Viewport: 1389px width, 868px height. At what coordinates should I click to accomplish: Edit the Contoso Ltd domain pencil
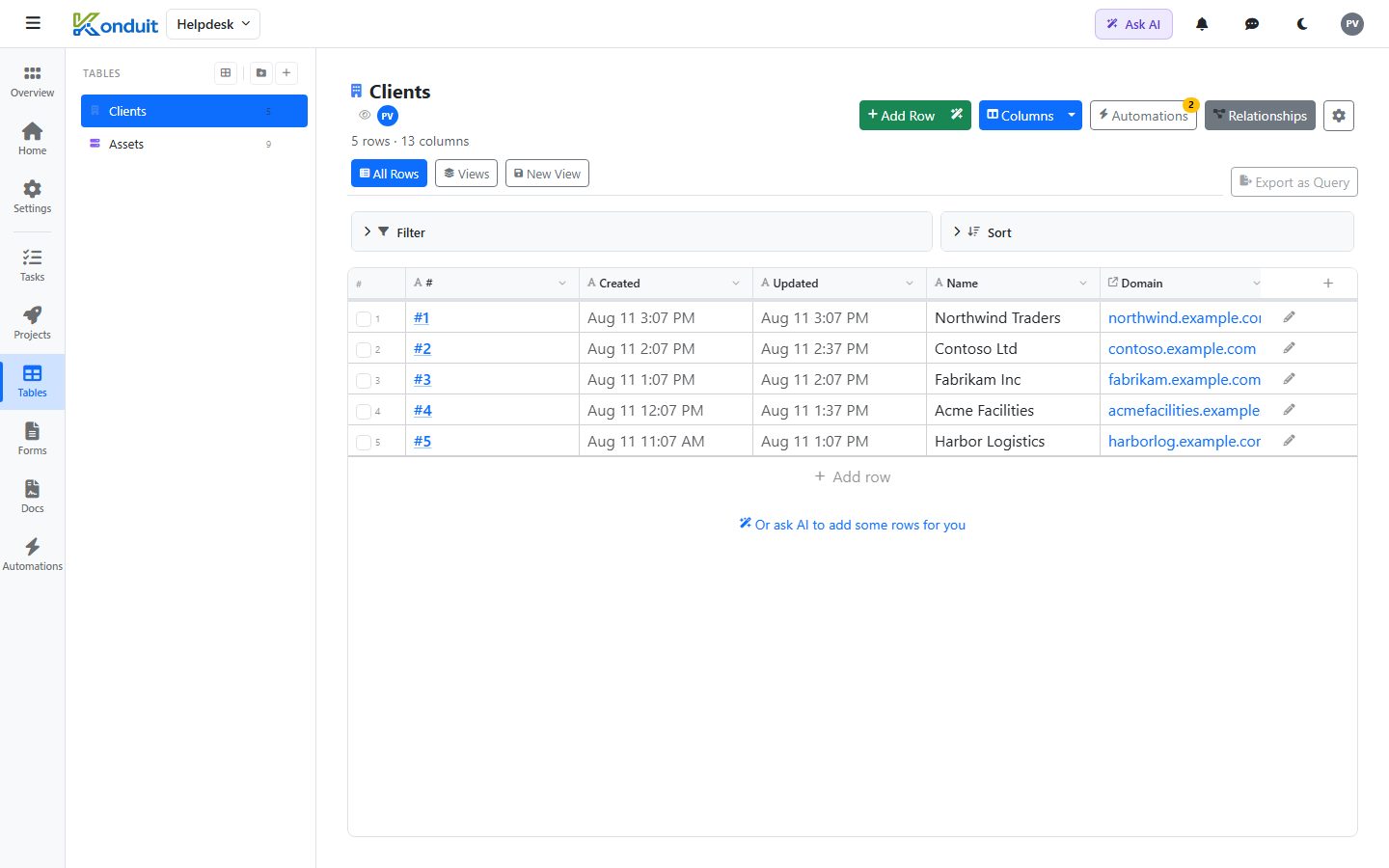tap(1289, 348)
